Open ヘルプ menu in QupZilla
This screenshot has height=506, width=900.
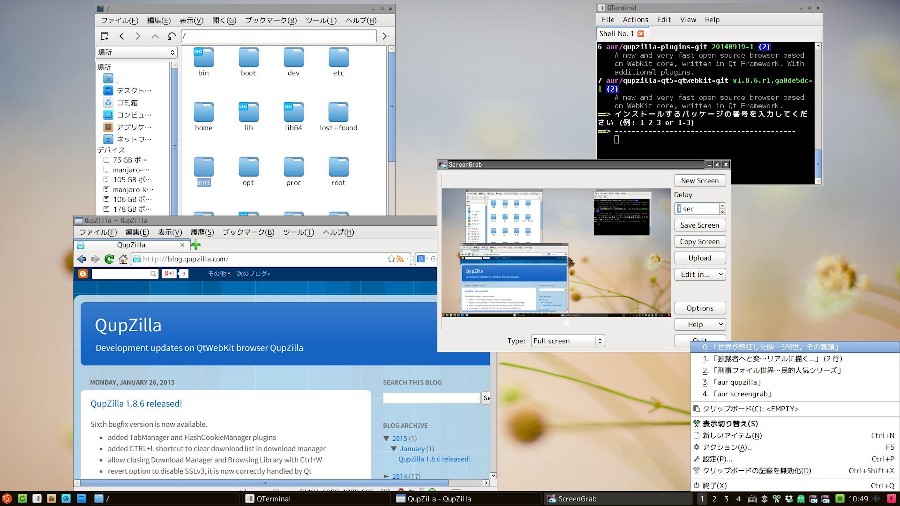(x=338, y=232)
